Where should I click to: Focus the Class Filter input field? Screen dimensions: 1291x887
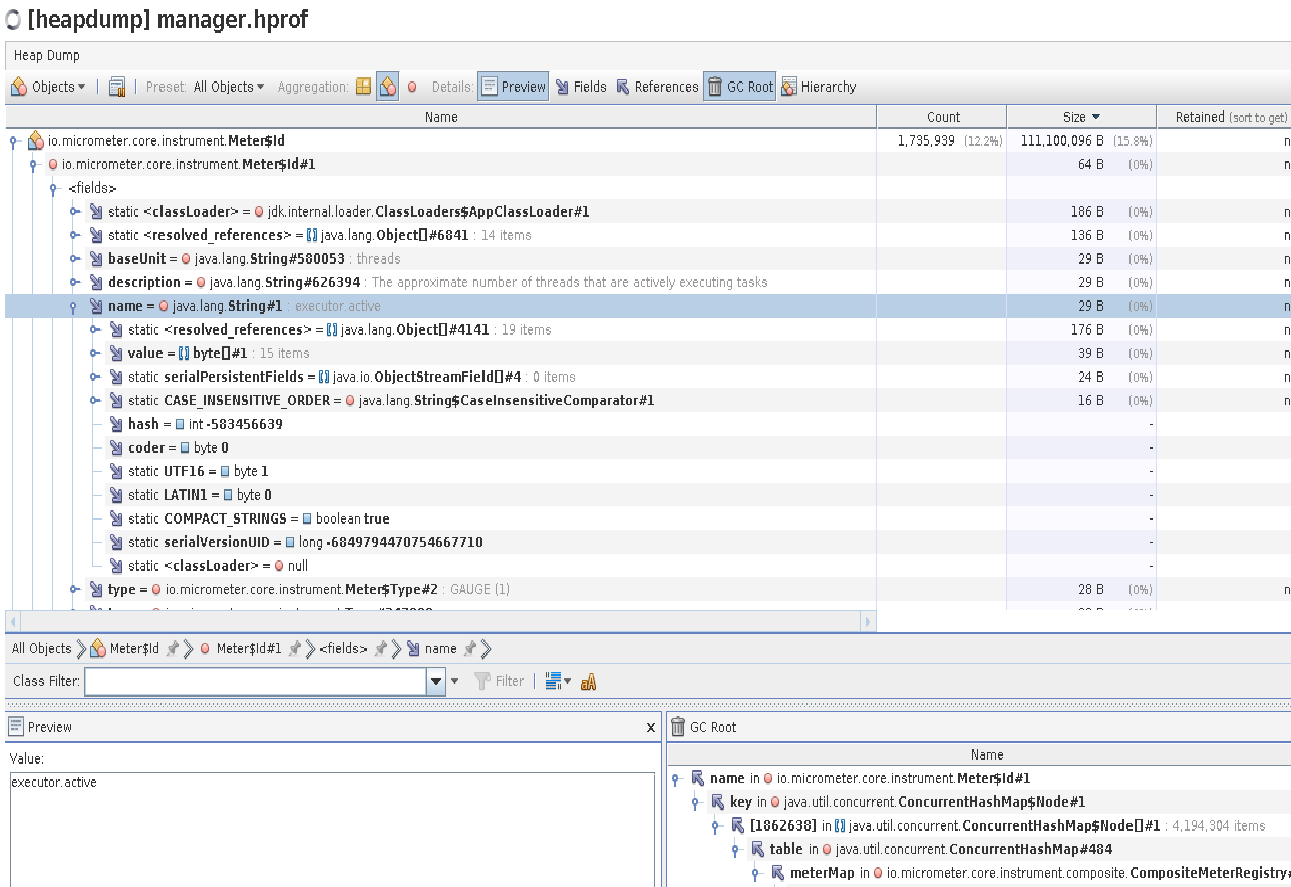[256, 682]
